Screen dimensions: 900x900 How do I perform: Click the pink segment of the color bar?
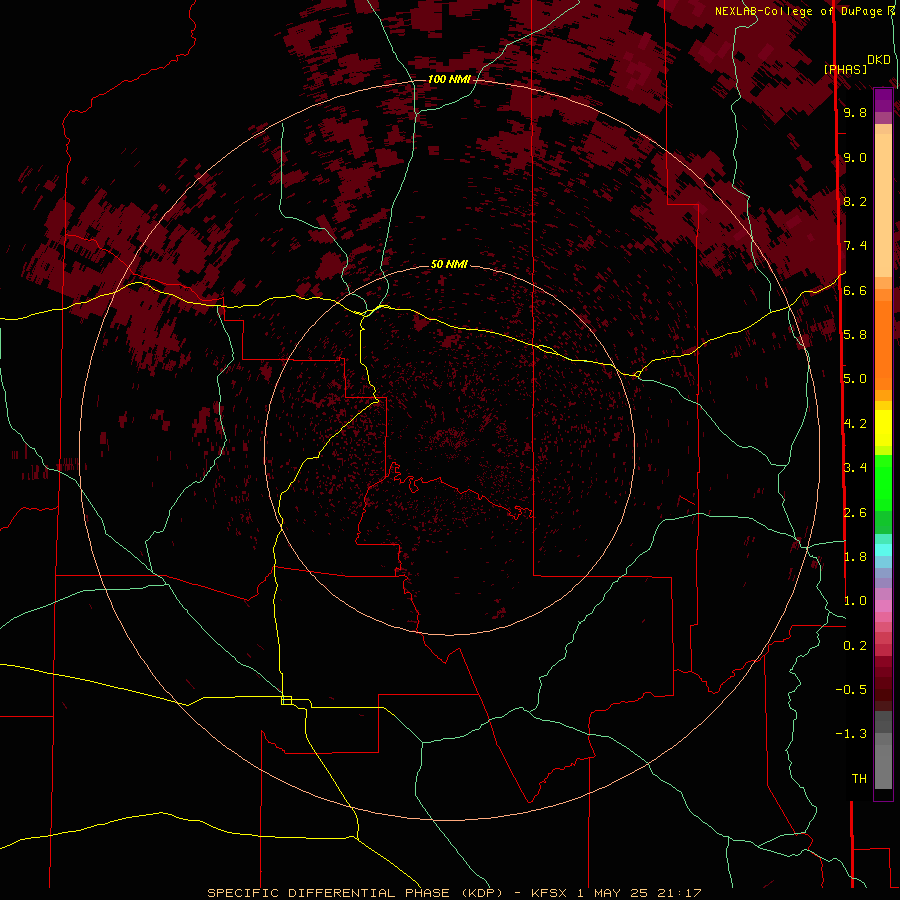[x=883, y=606]
